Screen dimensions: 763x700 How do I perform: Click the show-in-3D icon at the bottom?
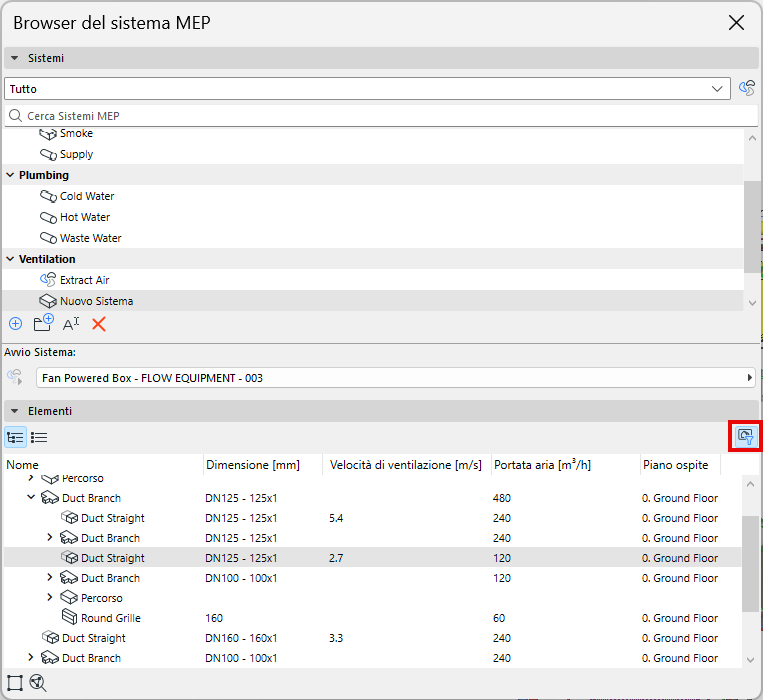click(x=38, y=682)
